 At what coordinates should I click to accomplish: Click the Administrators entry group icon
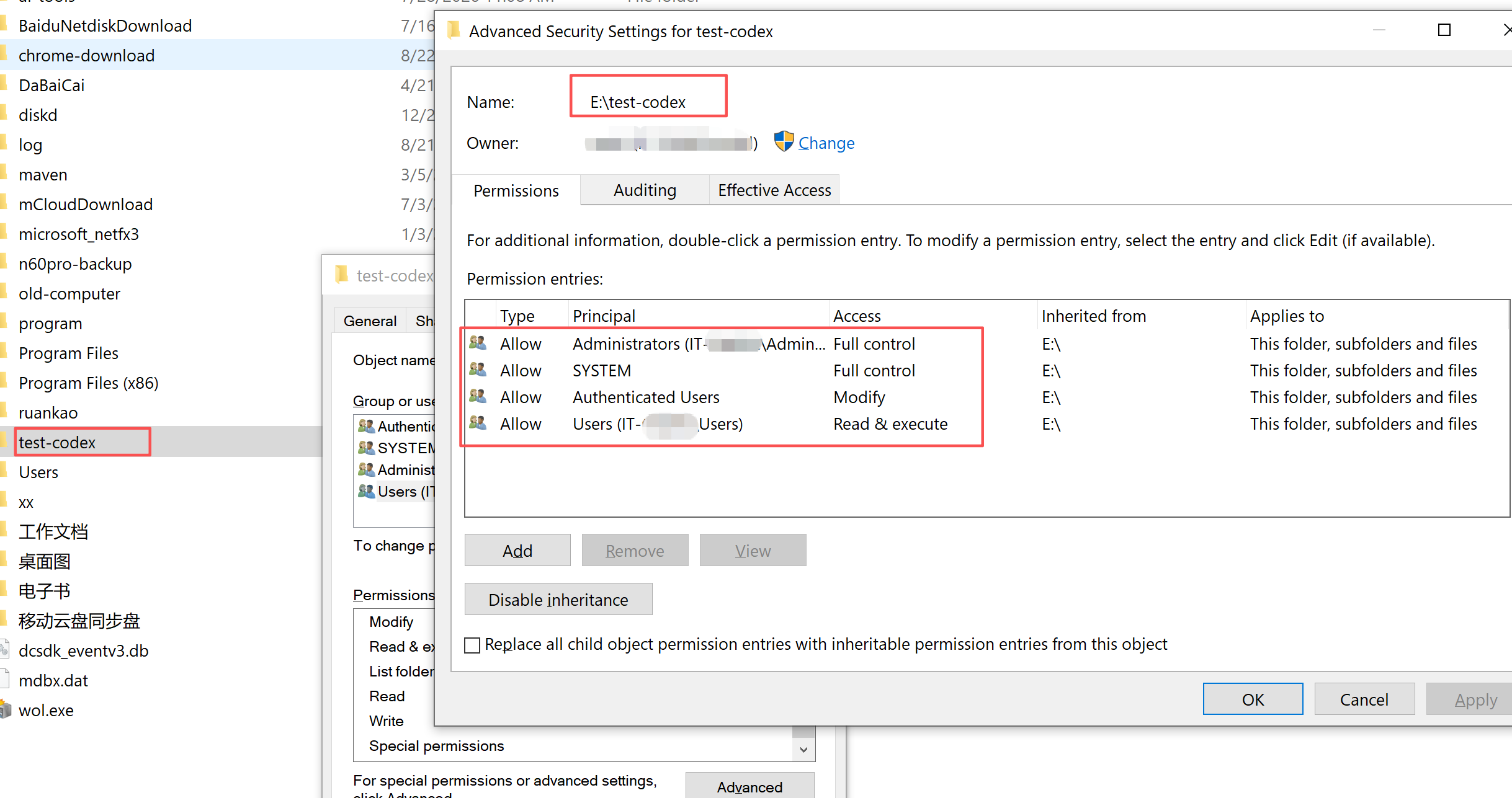tap(477, 342)
